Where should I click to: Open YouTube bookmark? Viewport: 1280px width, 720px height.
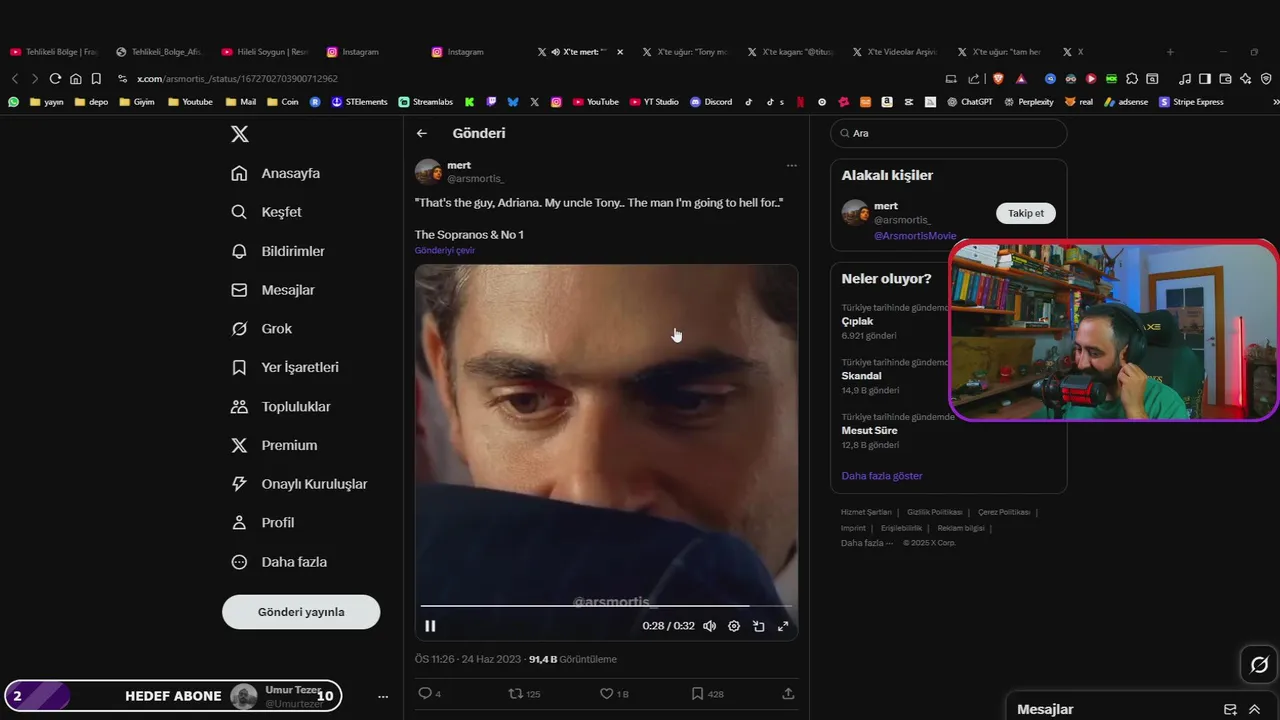tap(596, 102)
